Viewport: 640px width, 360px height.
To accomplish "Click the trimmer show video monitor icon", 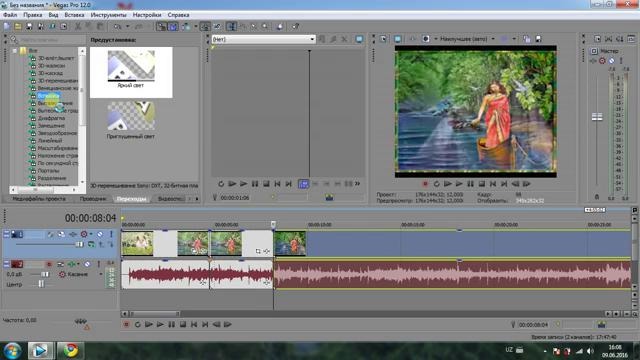I will click(359, 39).
